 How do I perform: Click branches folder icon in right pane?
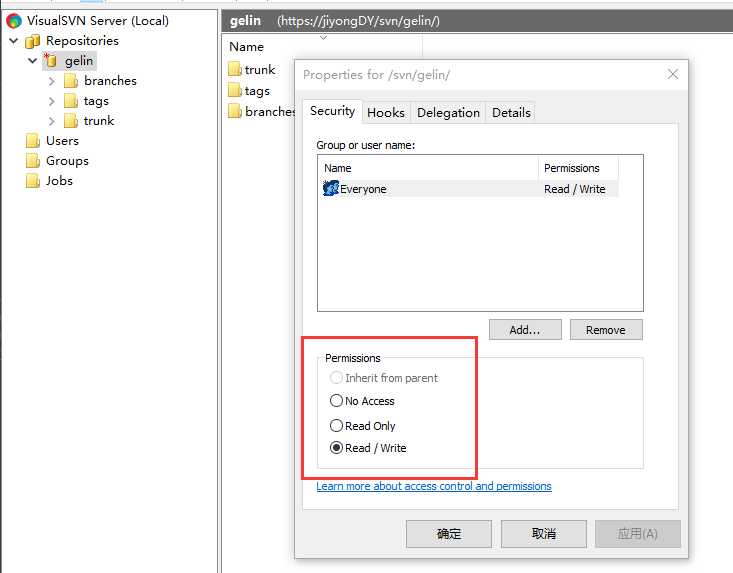pyautogui.click(x=235, y=111)
